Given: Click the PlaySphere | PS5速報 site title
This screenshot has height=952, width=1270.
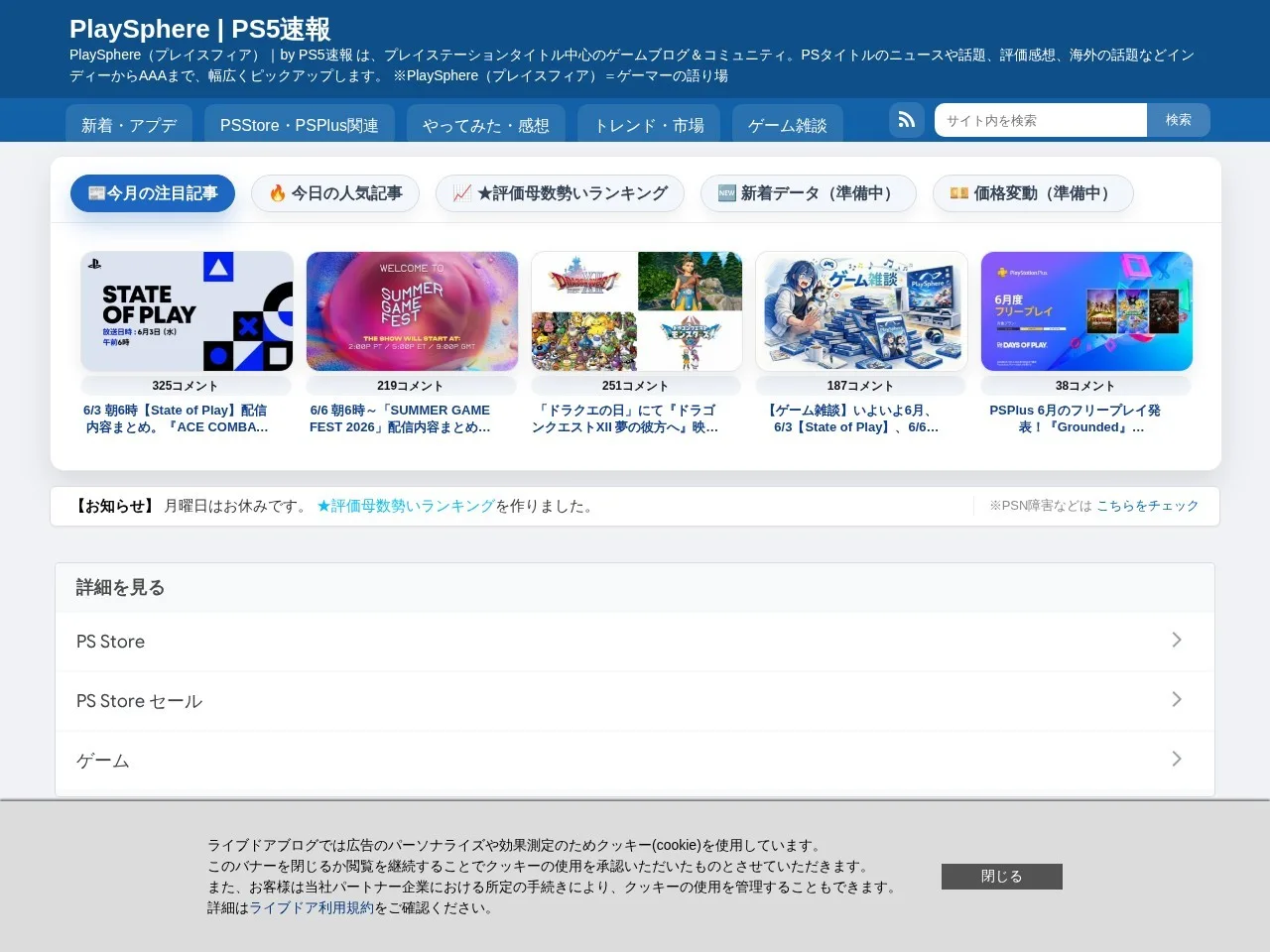Looking at the screenshot, I should coord(200,29).
